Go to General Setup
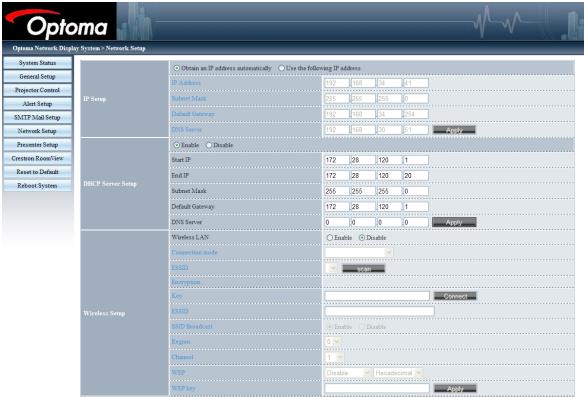This screenshot has width=584, height=398. (37, 77)
